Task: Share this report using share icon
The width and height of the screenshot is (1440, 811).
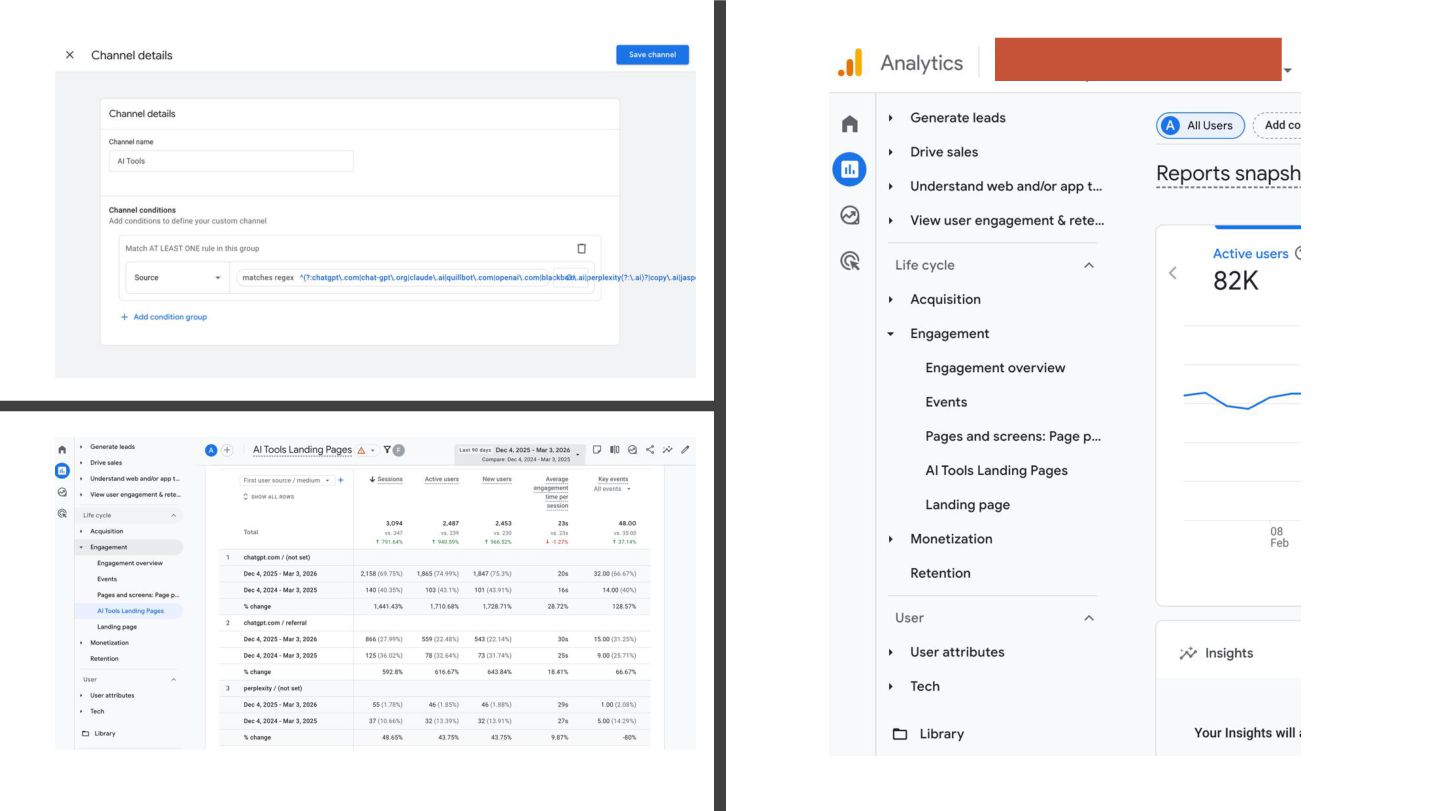Action: click(650, 450)
